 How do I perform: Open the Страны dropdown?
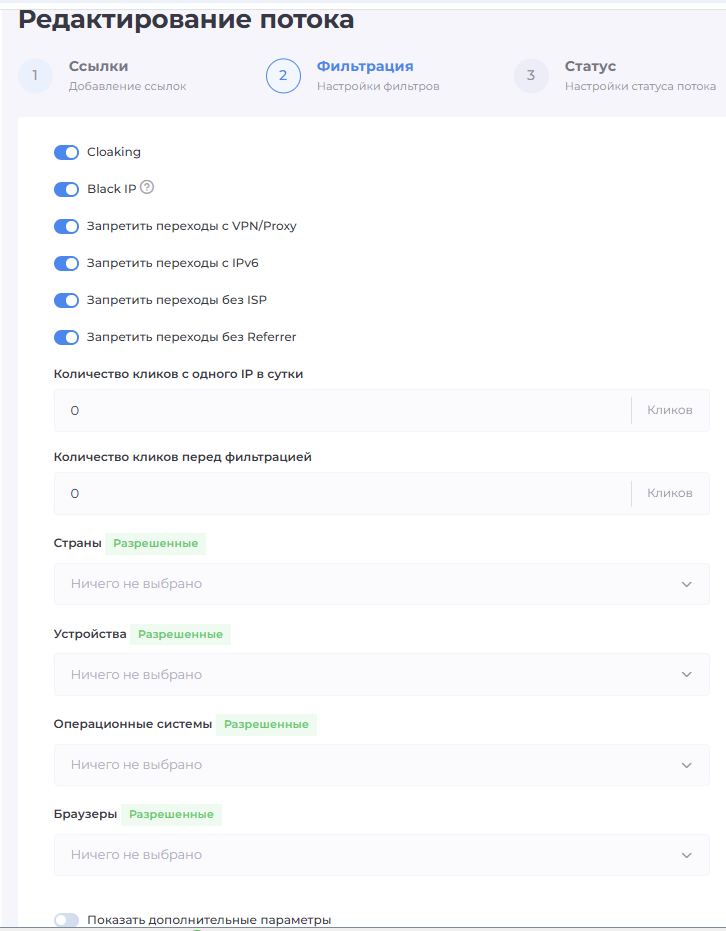pyautogui.click(x=381, y=584)
